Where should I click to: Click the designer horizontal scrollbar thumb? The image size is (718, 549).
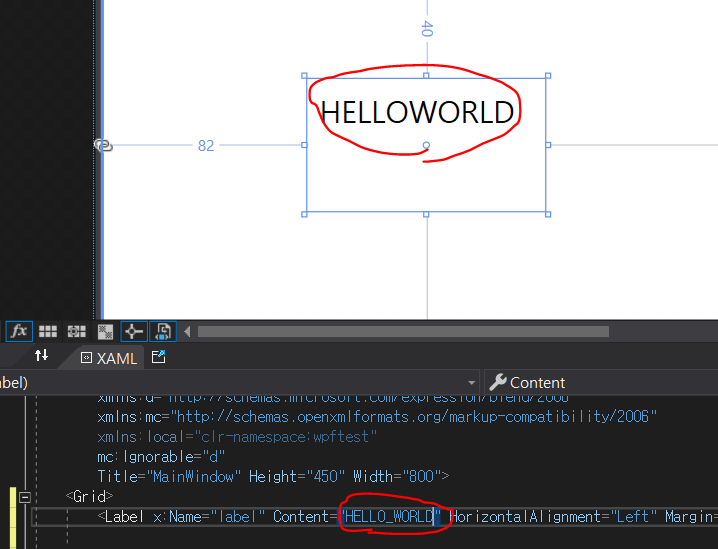click(x=403, y=331)
